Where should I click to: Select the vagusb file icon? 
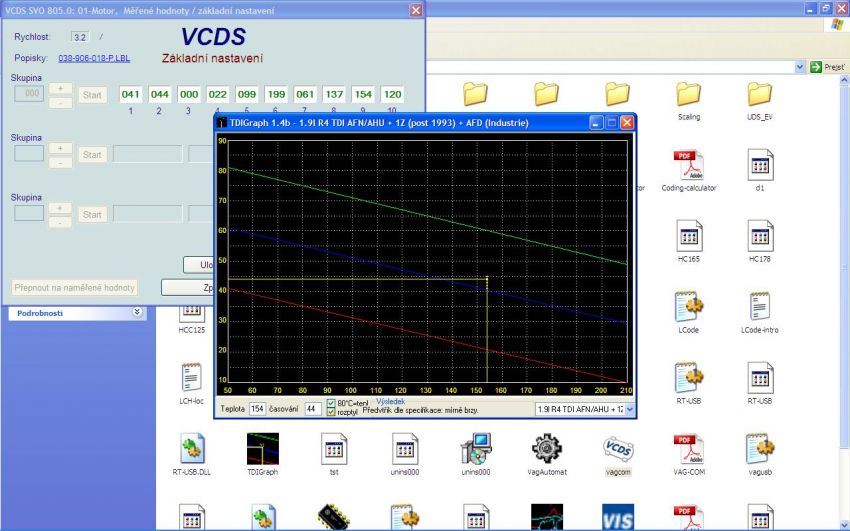[x=759, y=449]
